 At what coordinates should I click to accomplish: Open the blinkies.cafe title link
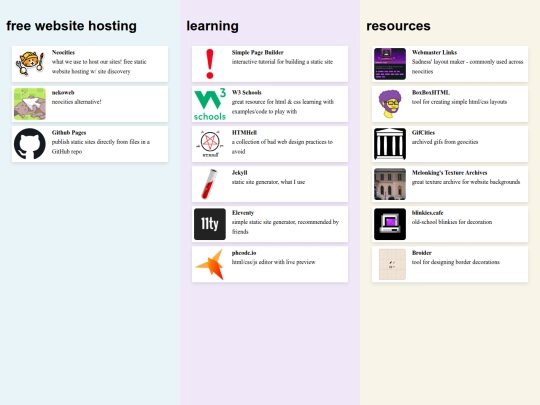[427, 212]
